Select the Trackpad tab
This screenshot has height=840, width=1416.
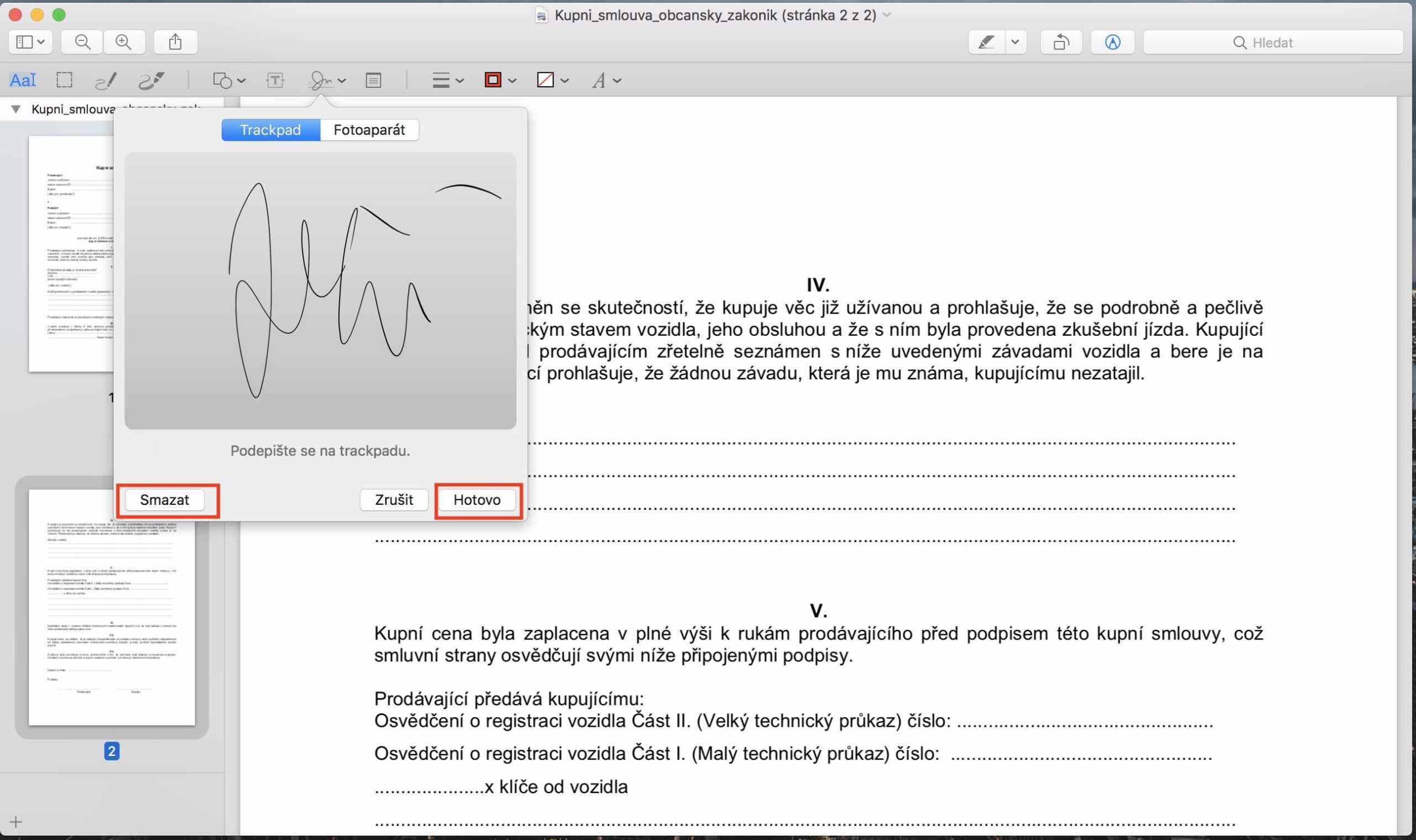270,130
